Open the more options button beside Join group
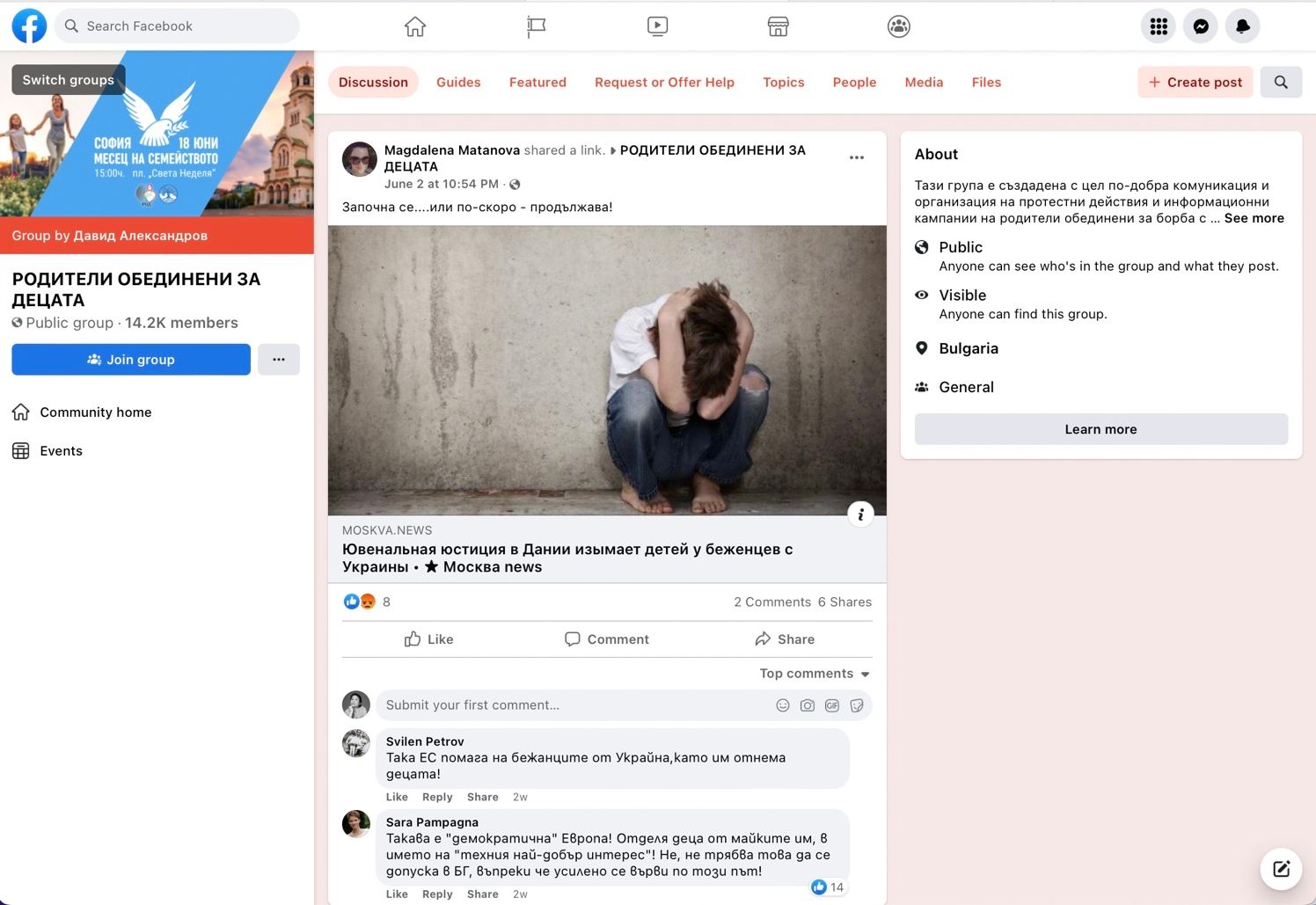Viewport: 1316px width, 905px height. click(279, 360)
